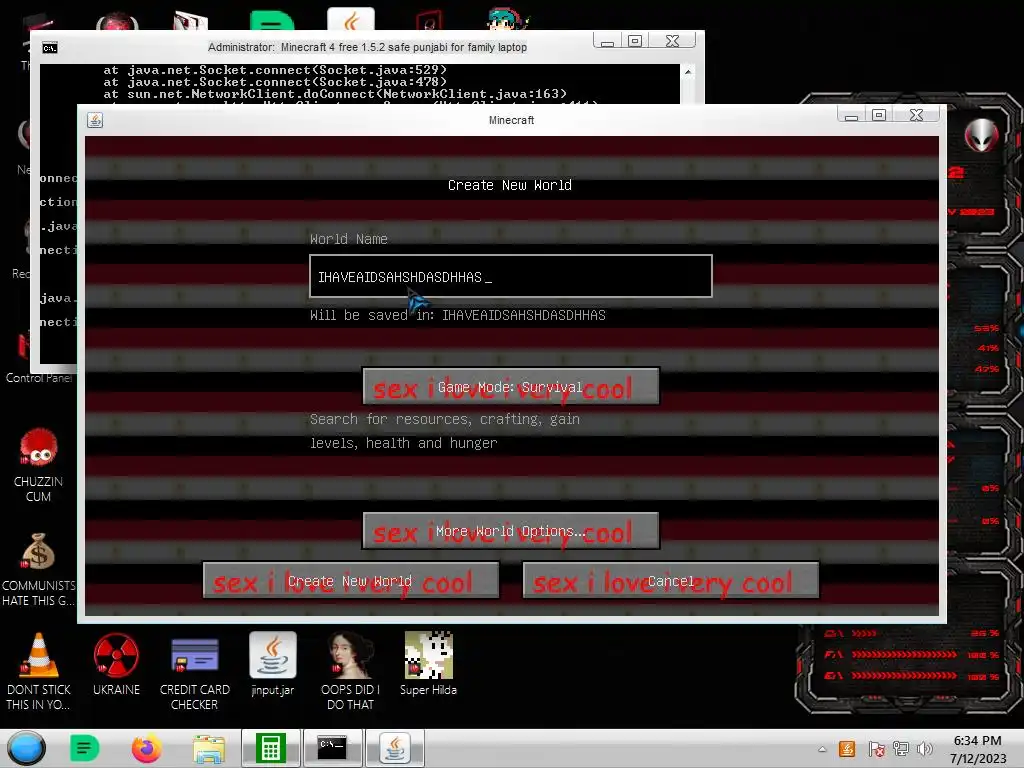Open More World Options

(511, 531)
